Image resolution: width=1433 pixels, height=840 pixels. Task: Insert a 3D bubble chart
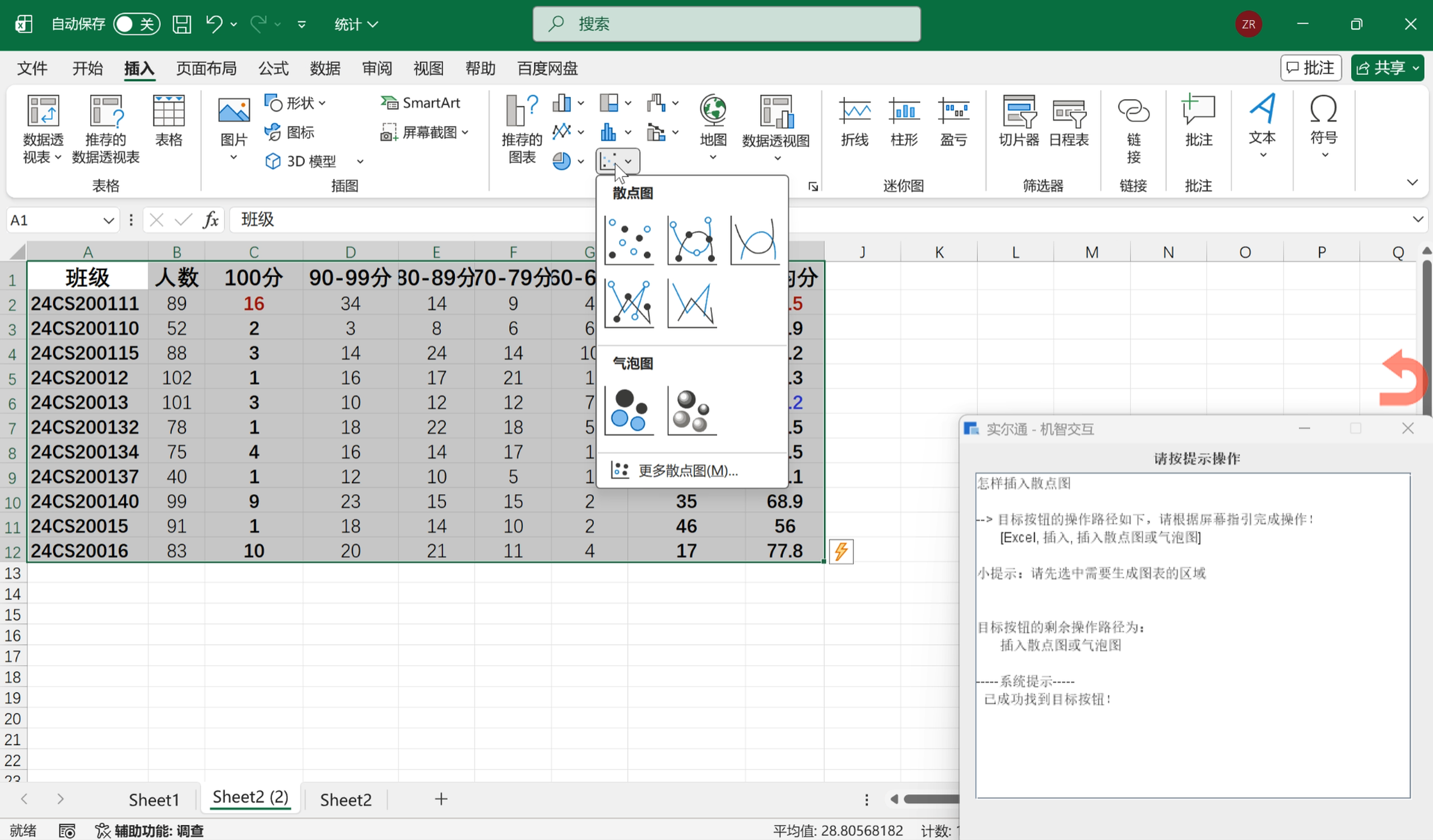click(x=691, y=411)
